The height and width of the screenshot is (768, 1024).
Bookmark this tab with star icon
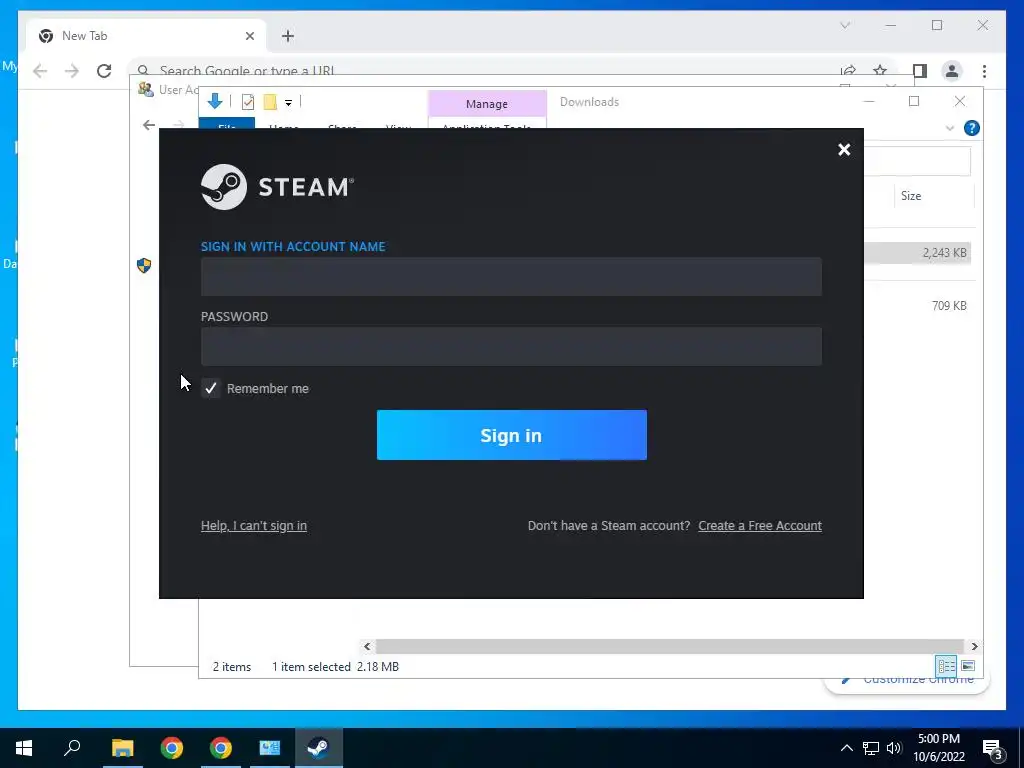pyautogui.click(x=880, y=71)
